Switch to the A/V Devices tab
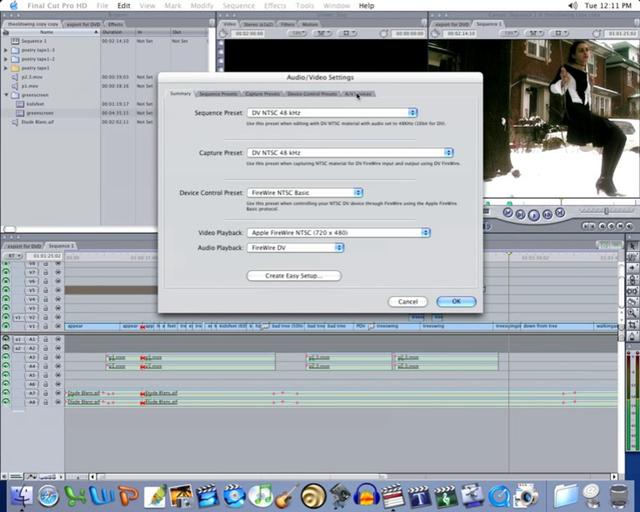640x512 pixels. click(x=358, y=94)
